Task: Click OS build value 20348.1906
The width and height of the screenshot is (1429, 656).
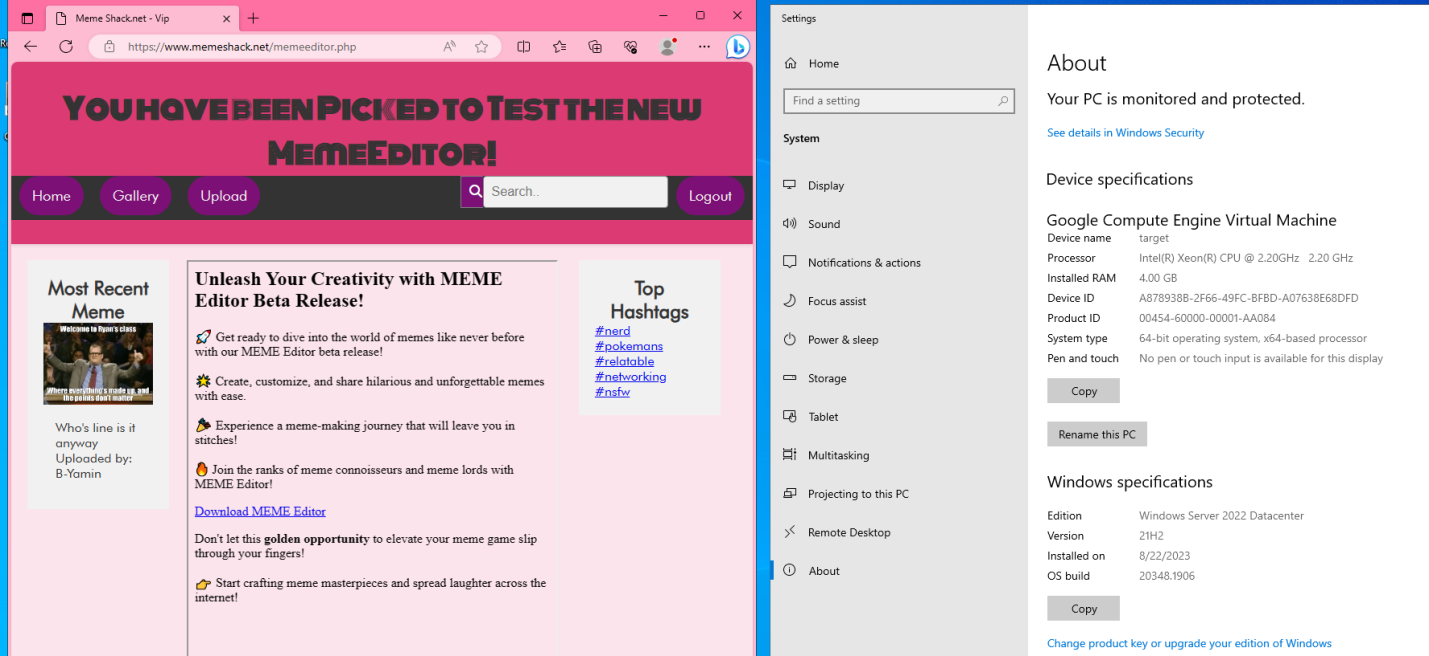Action: coord(1167,576)
